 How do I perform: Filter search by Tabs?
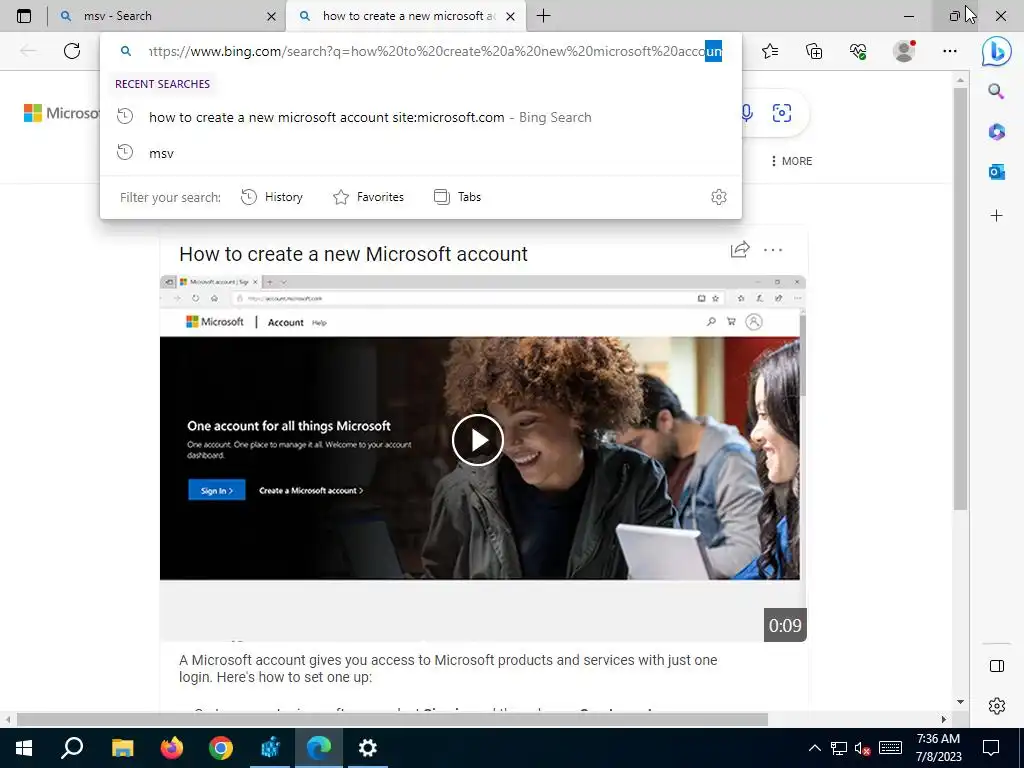pyautogui.click(x=457, y=197)
